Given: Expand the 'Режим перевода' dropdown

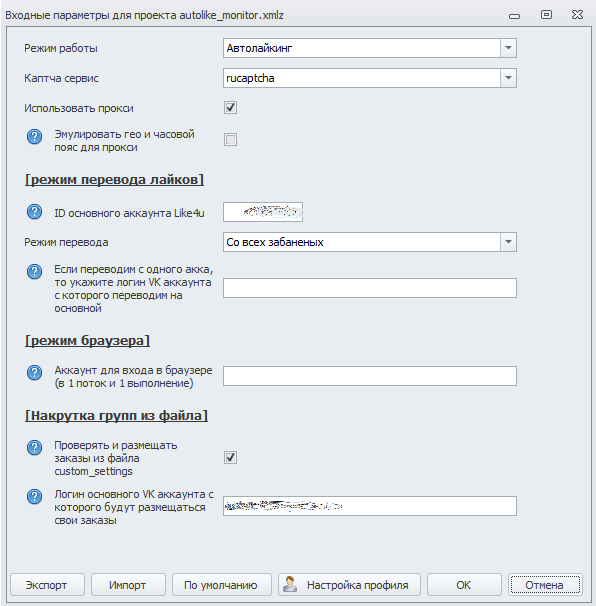Looking at the screenshot, I should [508, 242].
